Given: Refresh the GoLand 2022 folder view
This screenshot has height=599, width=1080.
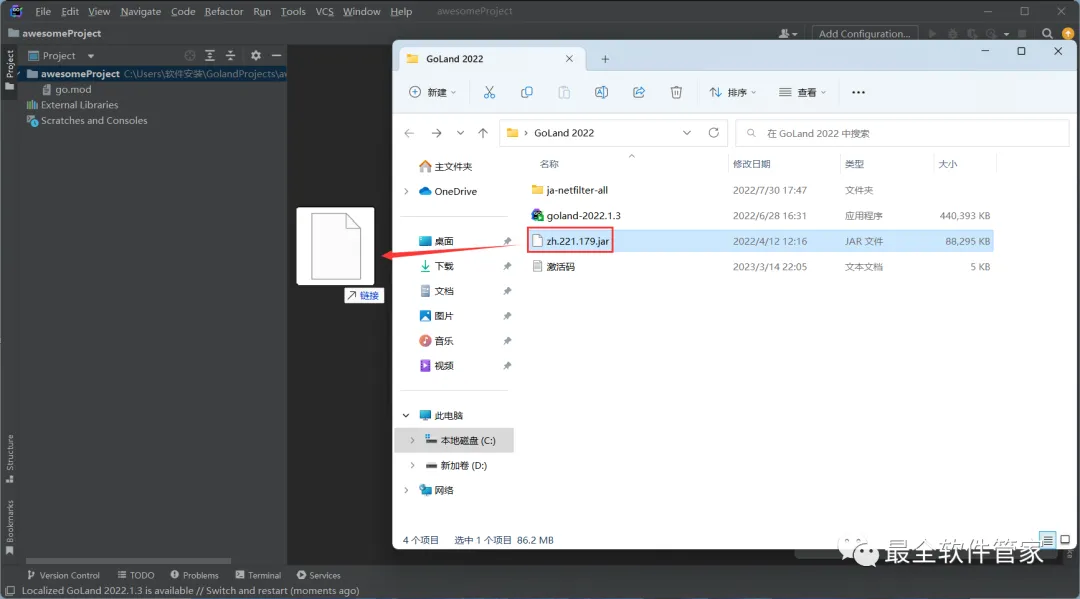Looking at the screenshot, I should [x=714, y=133].
